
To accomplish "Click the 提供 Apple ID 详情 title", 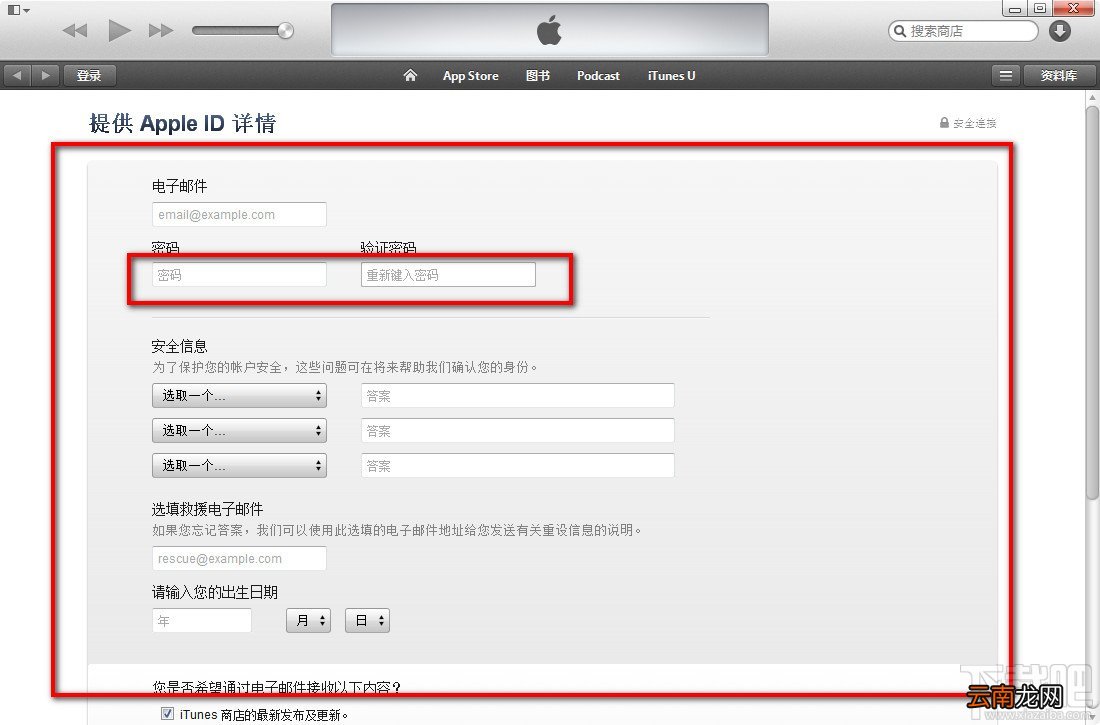I will (x=182, y=124).
